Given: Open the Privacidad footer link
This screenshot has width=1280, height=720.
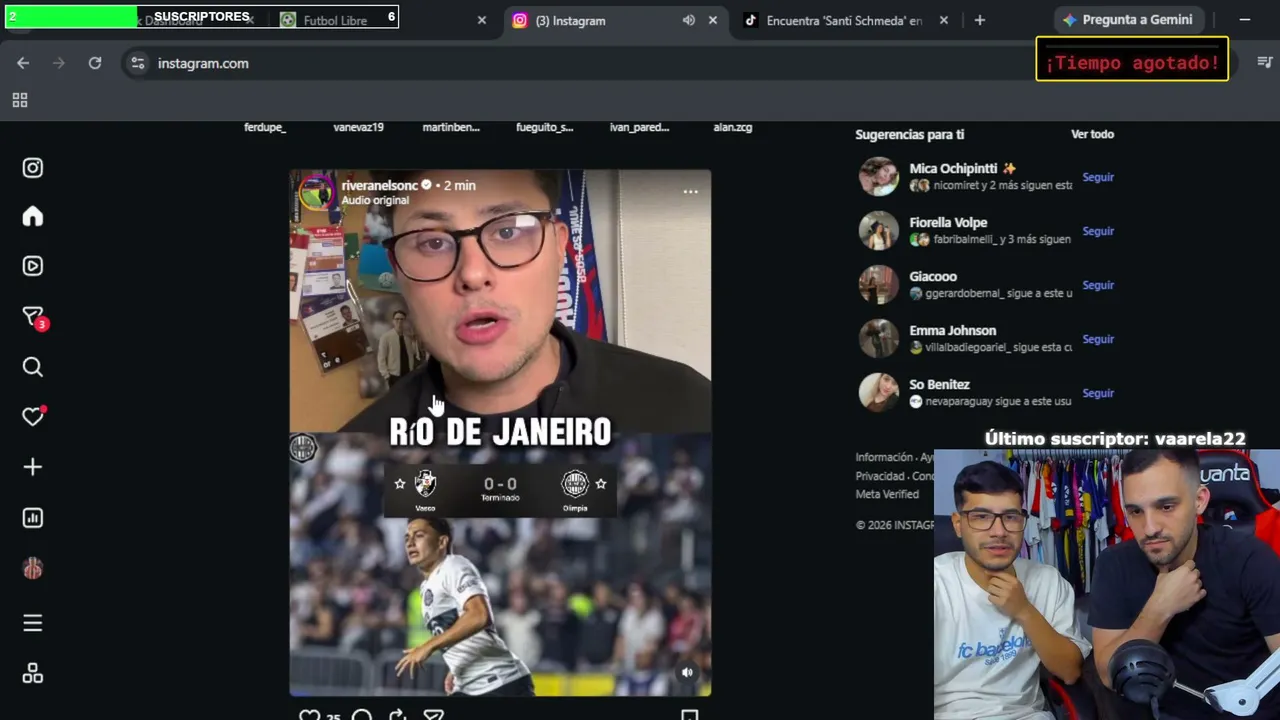Looking at the screenshot, I should 880,476.
